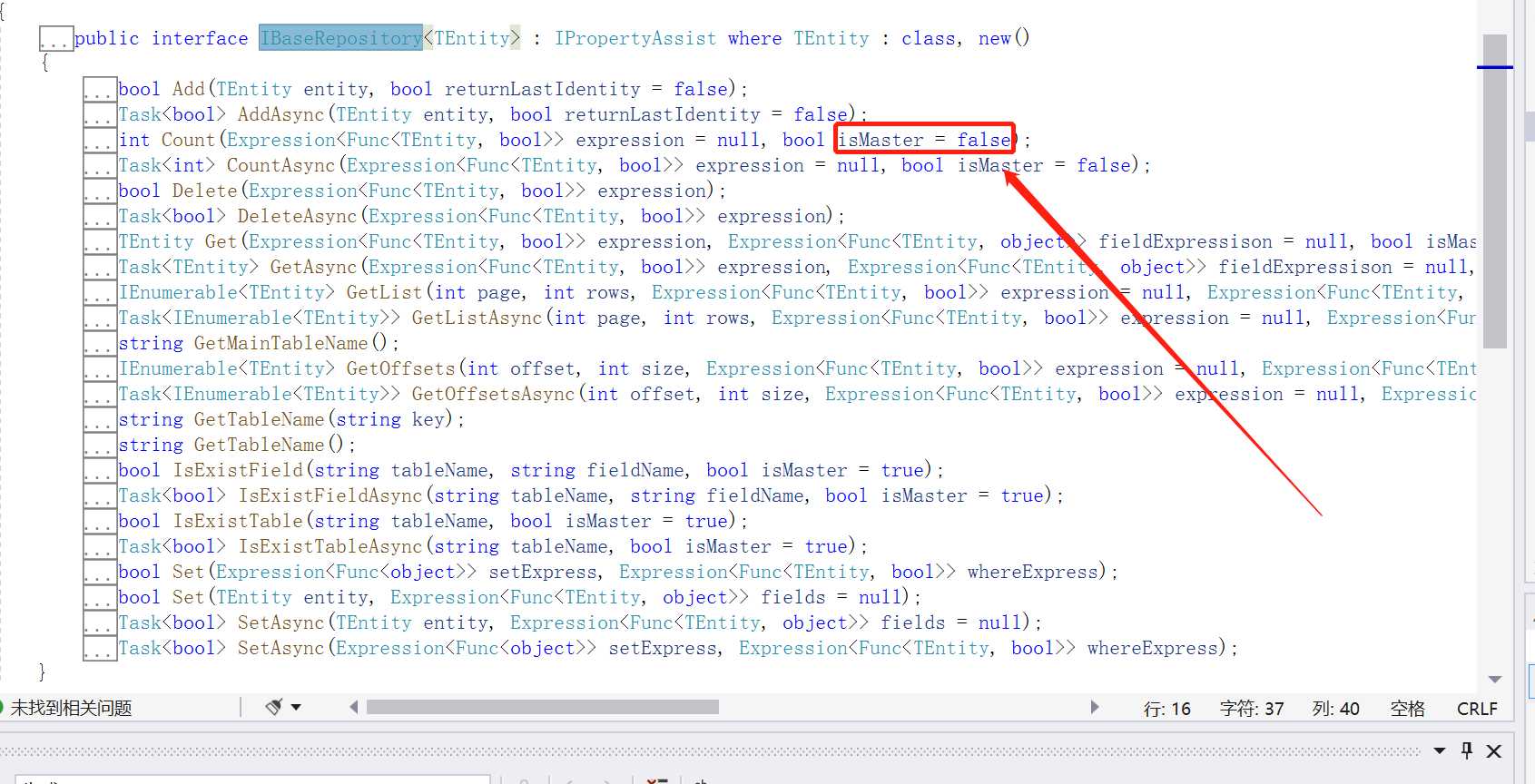Click the GetMainTableName method name
Image resolution: width=1535 pixels, height=784 pixels.
280,343
